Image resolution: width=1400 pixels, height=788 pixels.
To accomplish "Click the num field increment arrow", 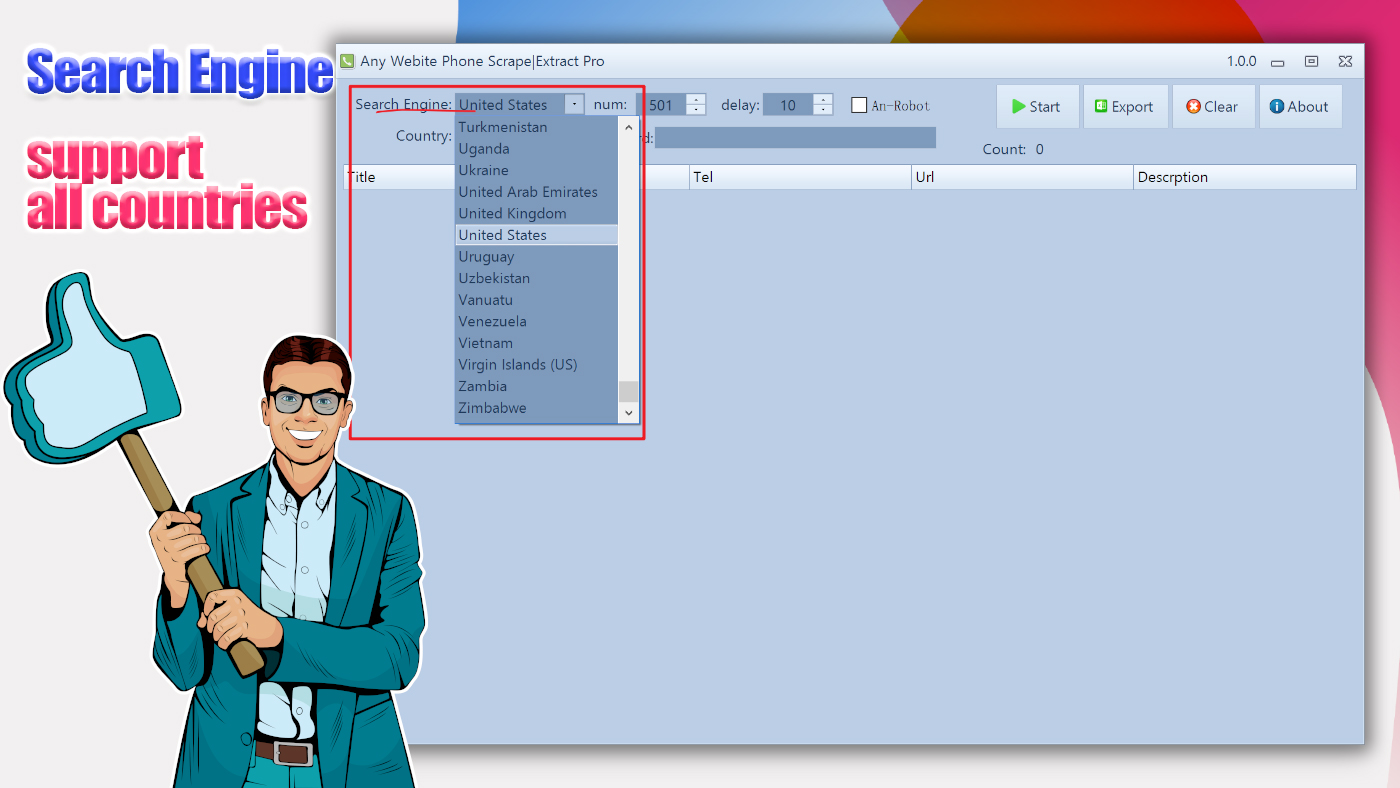I will click(x=695, y=98).
